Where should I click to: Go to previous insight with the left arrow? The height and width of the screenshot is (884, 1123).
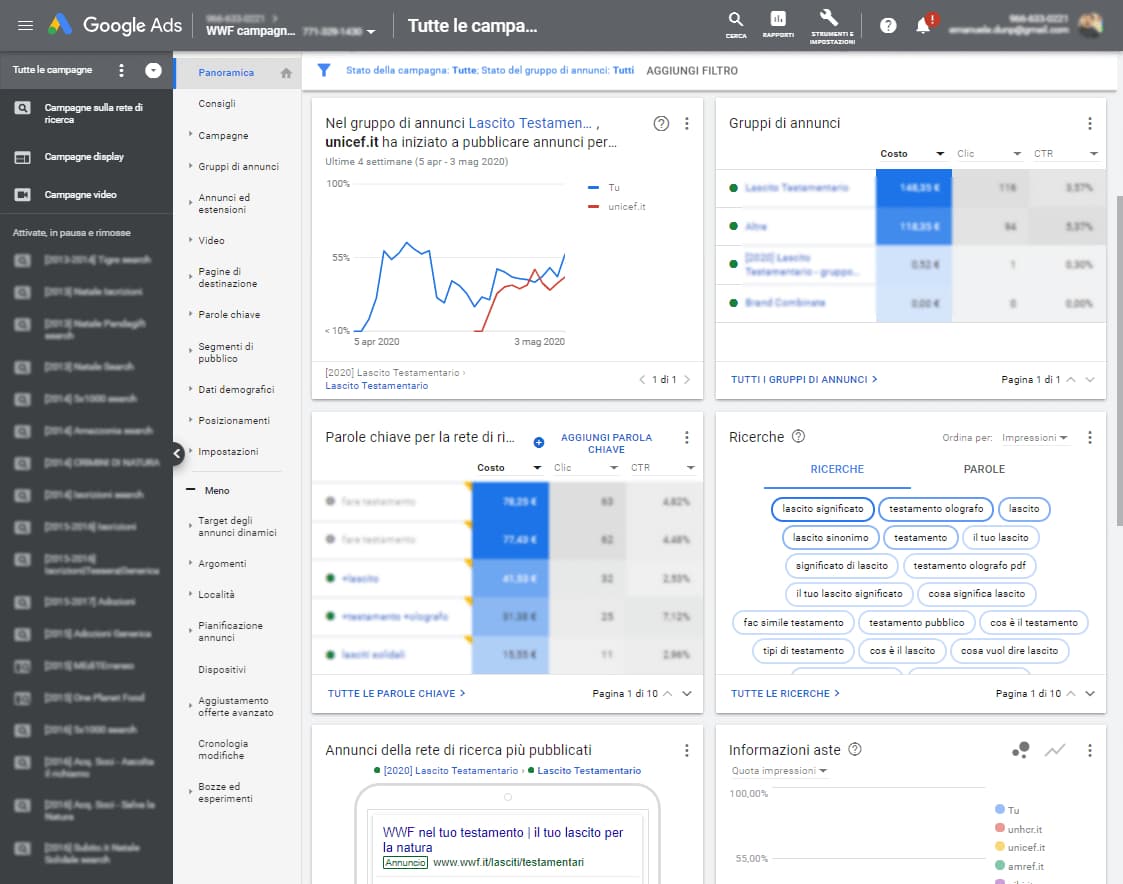pos(642,380)
